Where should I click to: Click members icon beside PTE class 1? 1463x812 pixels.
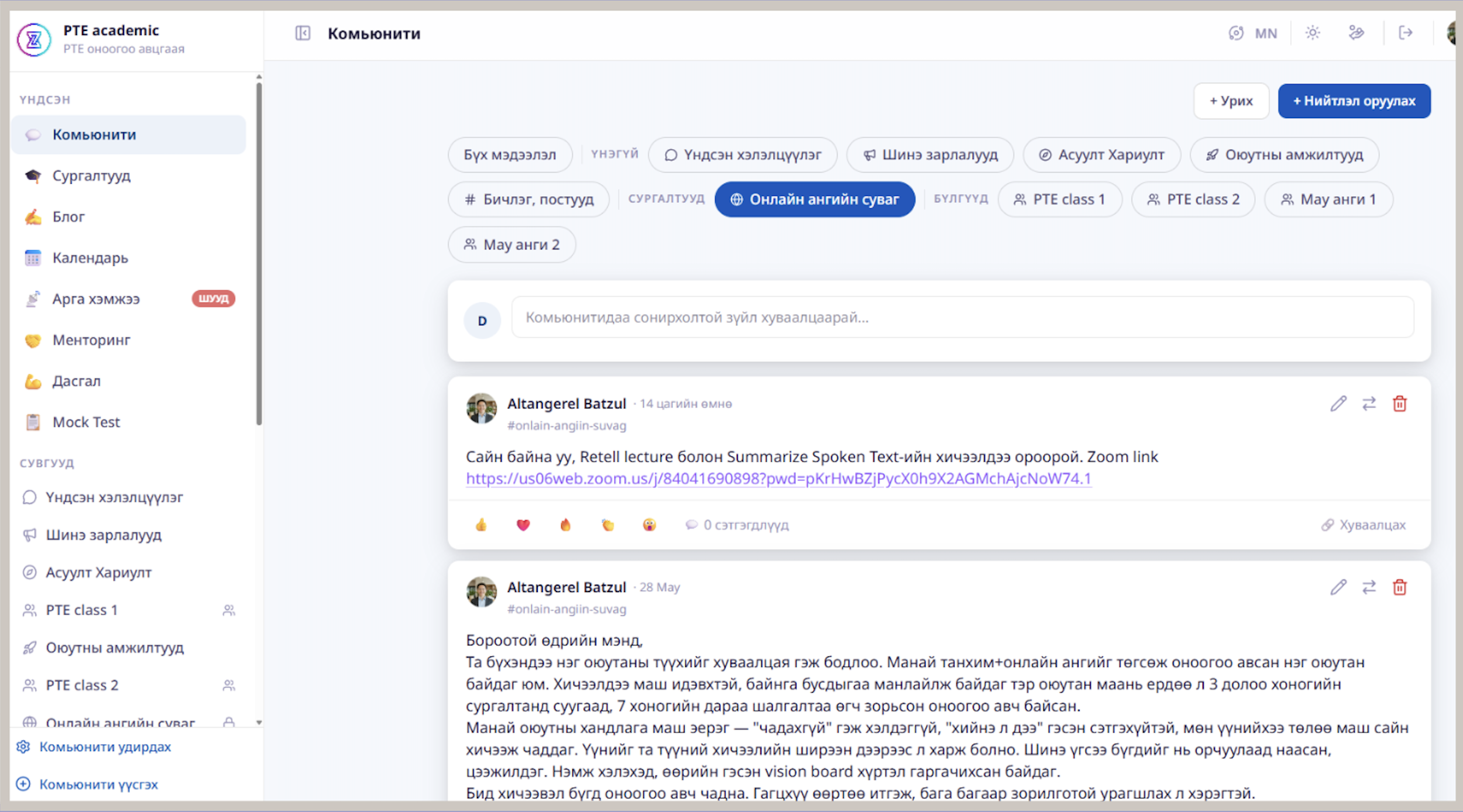(x=229, y=610)
